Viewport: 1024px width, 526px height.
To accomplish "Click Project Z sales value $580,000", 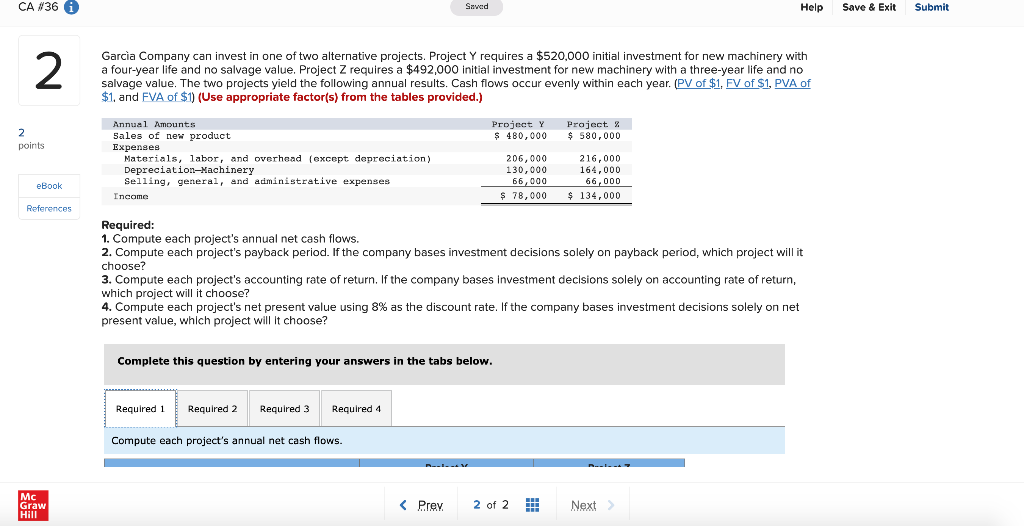I will 594,136.
